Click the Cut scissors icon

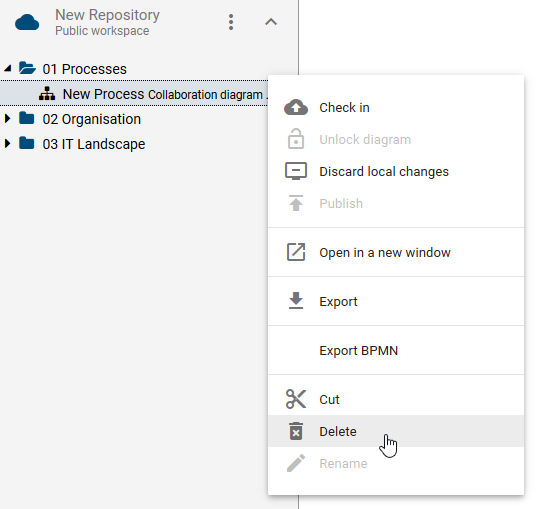coord(296,399)
